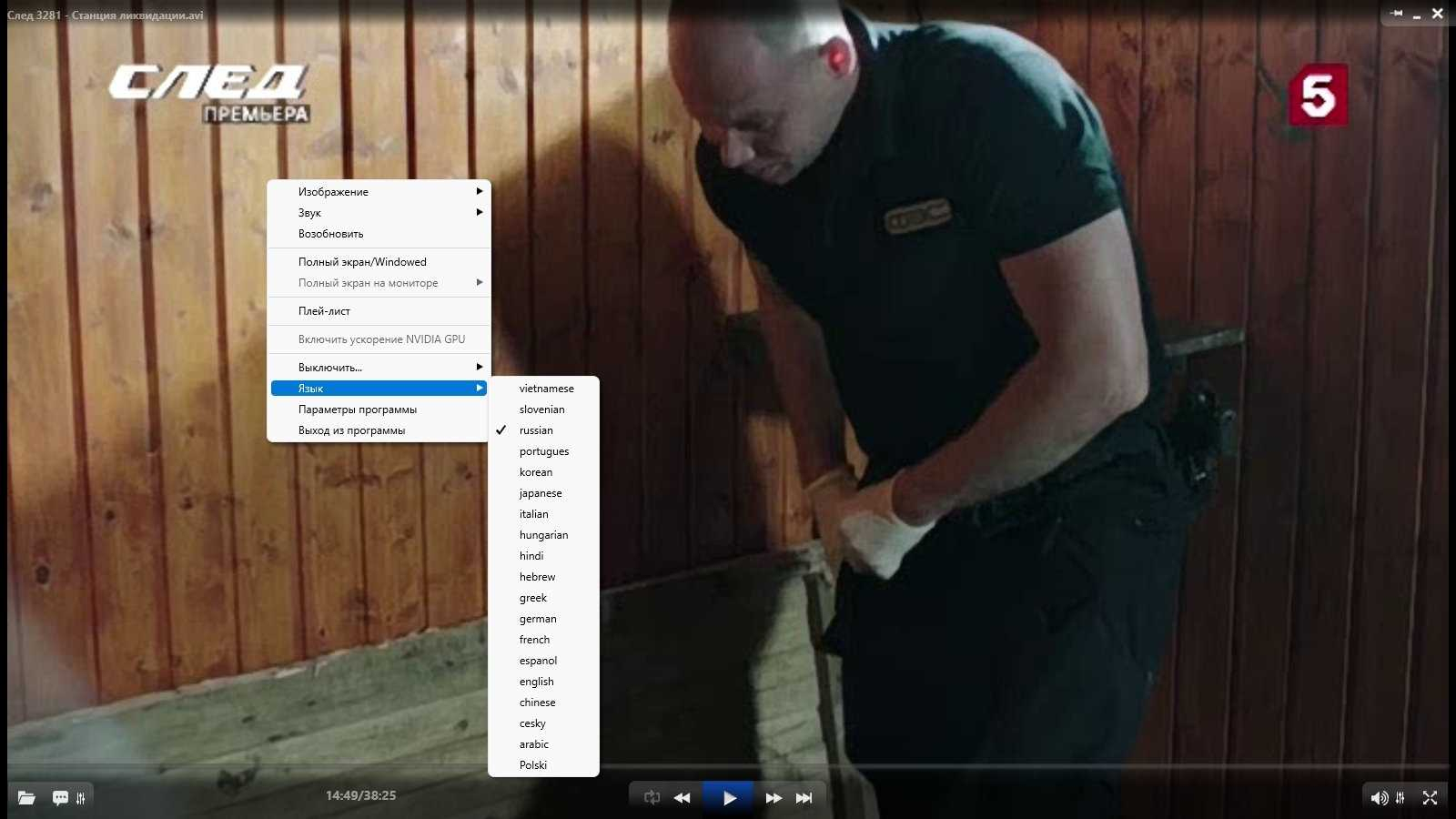
Task: Select Polski language
Action: pos(543,765)
